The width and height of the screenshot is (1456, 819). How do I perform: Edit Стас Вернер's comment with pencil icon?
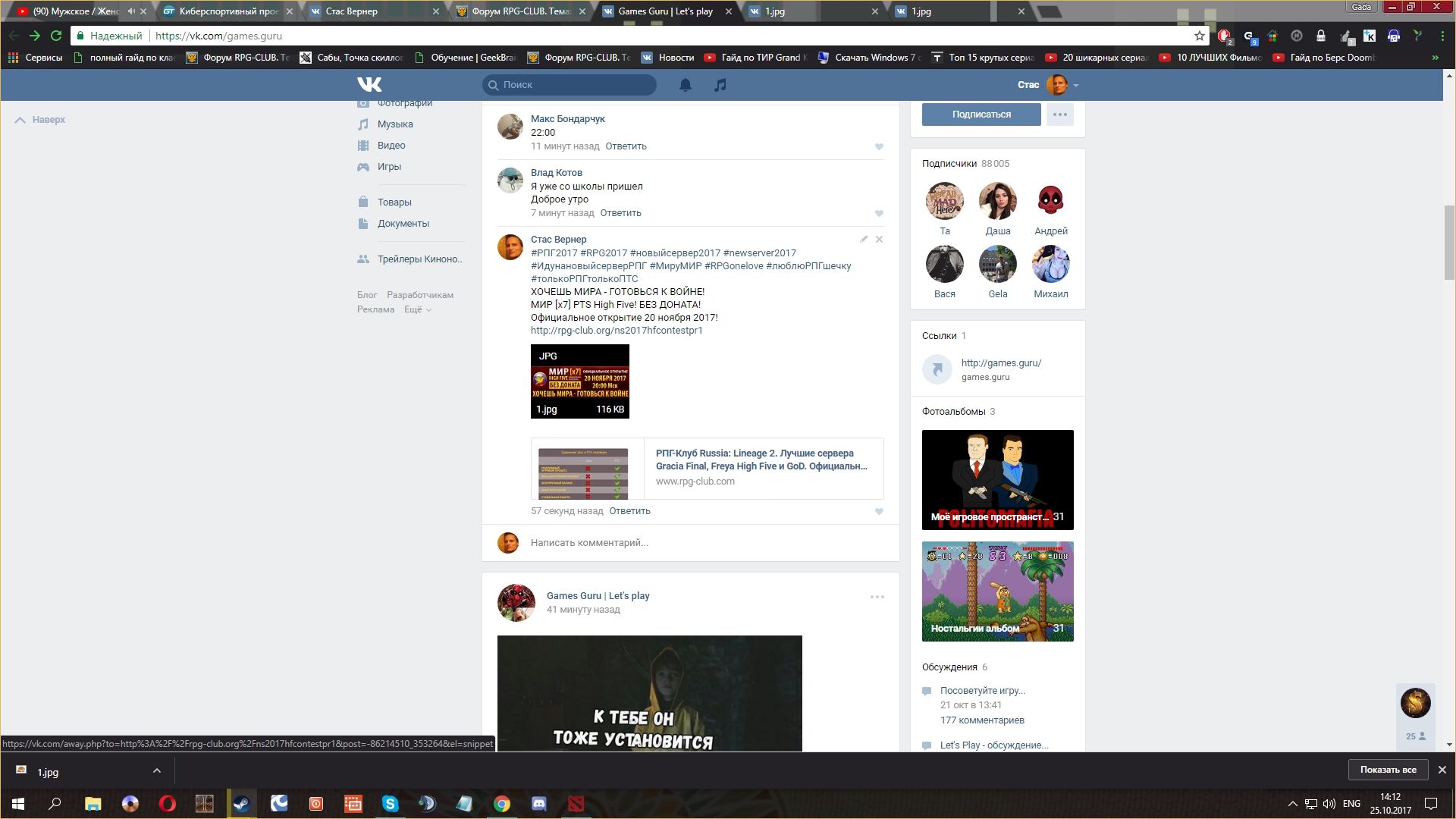pyautogui.click(x=863, y=239)
